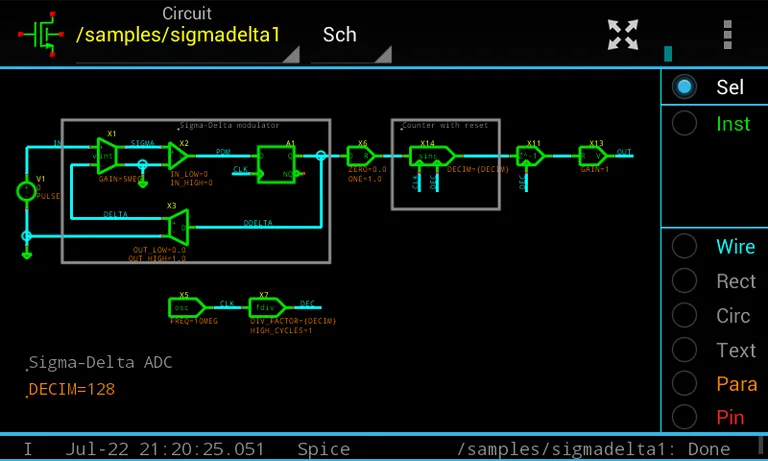Screen dimensions: 768x461
Task: Enable the Wire drawing mode
Action: [x=714, y=247]
